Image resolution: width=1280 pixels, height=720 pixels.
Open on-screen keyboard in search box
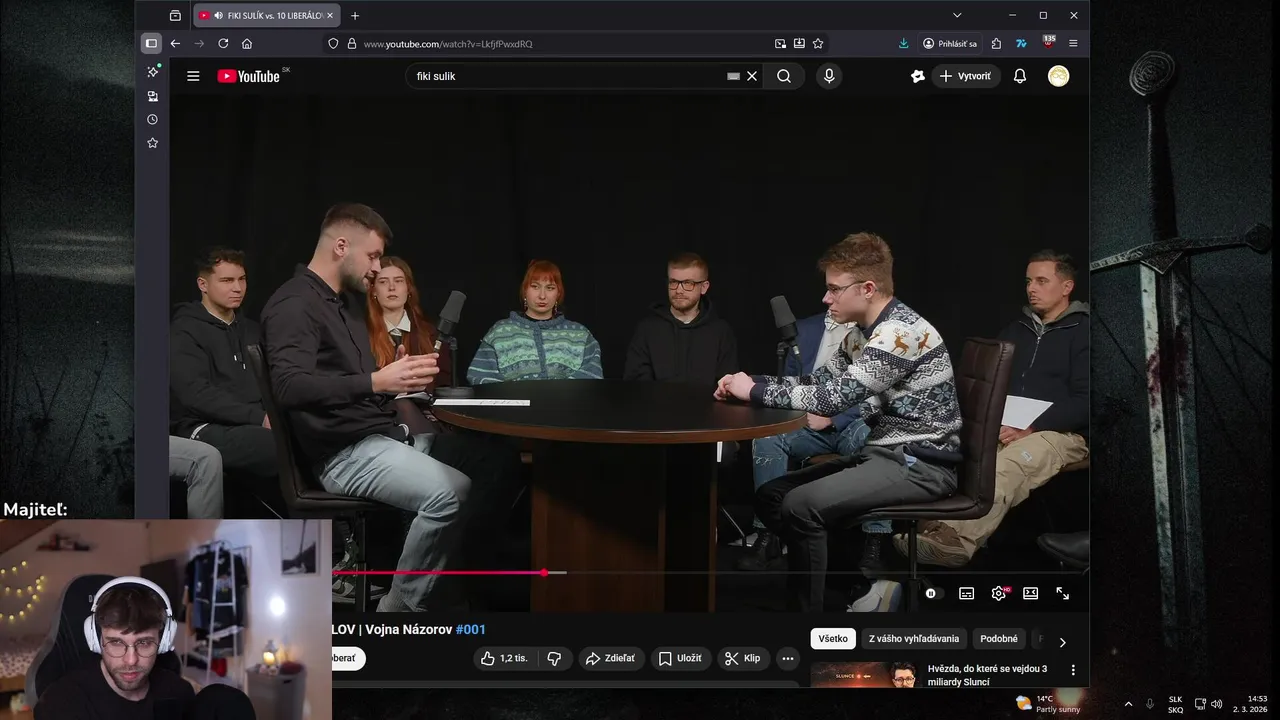(x=733, y=76)
